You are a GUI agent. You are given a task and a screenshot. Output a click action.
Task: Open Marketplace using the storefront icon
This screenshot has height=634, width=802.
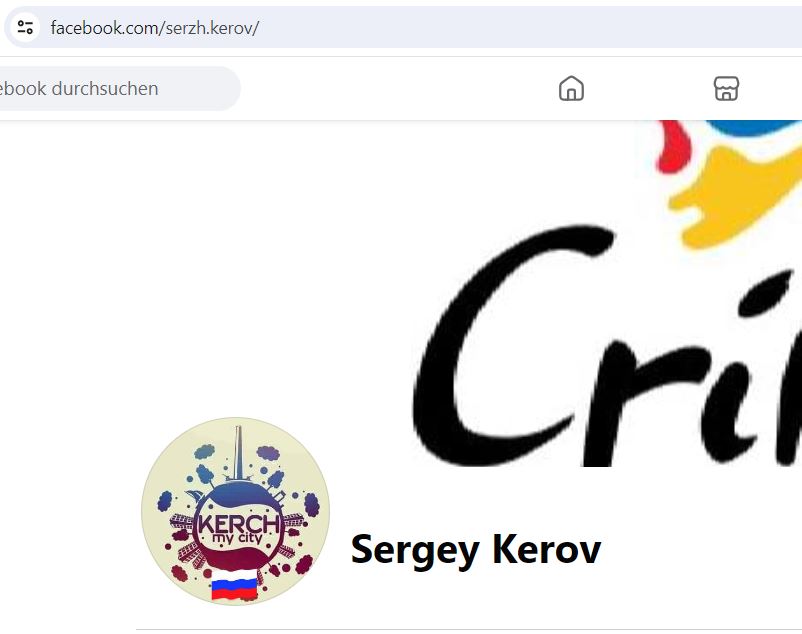(726, 88)
